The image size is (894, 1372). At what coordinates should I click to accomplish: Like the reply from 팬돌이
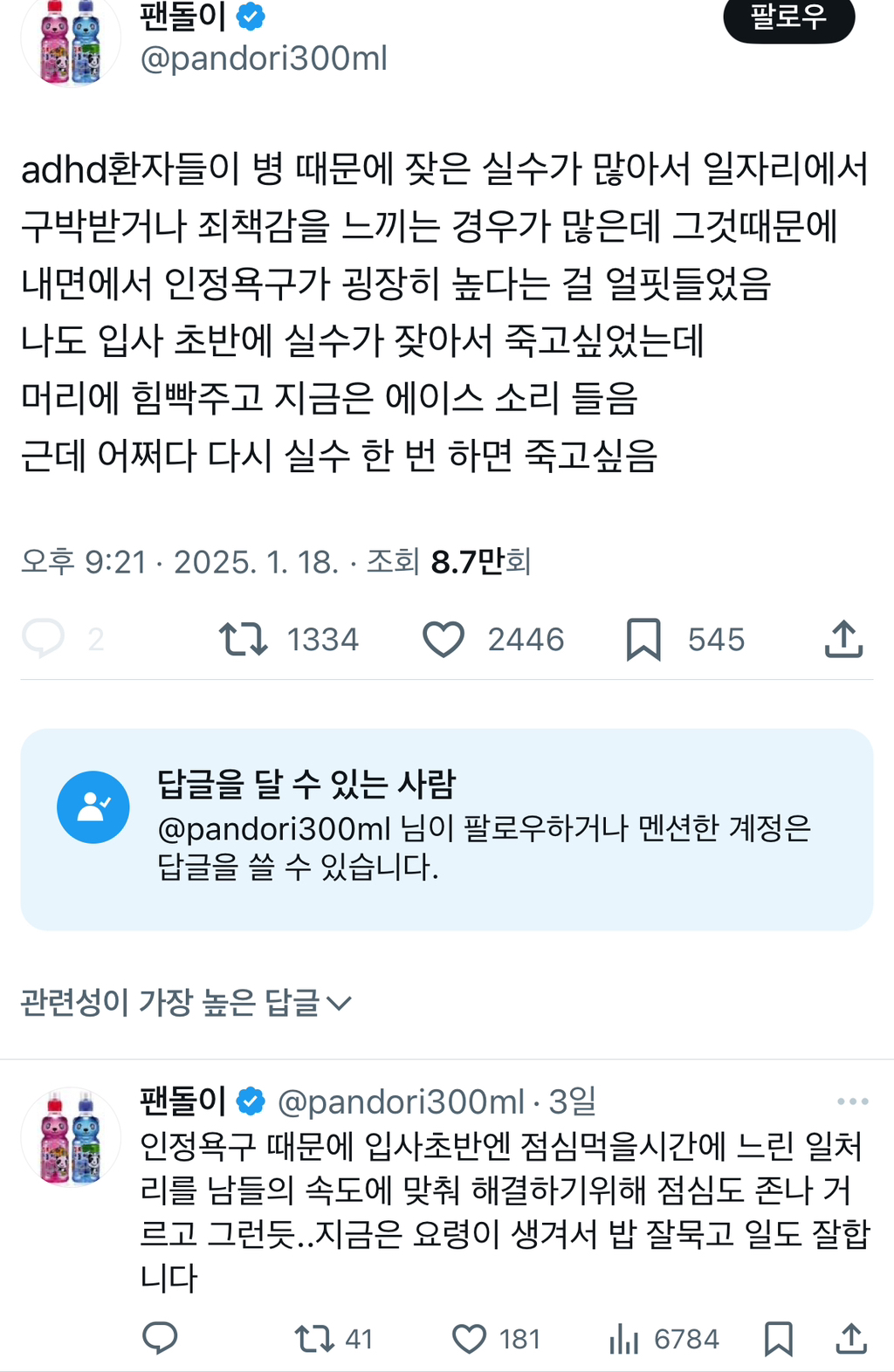pyautogui.click(x=471, y=1338)
